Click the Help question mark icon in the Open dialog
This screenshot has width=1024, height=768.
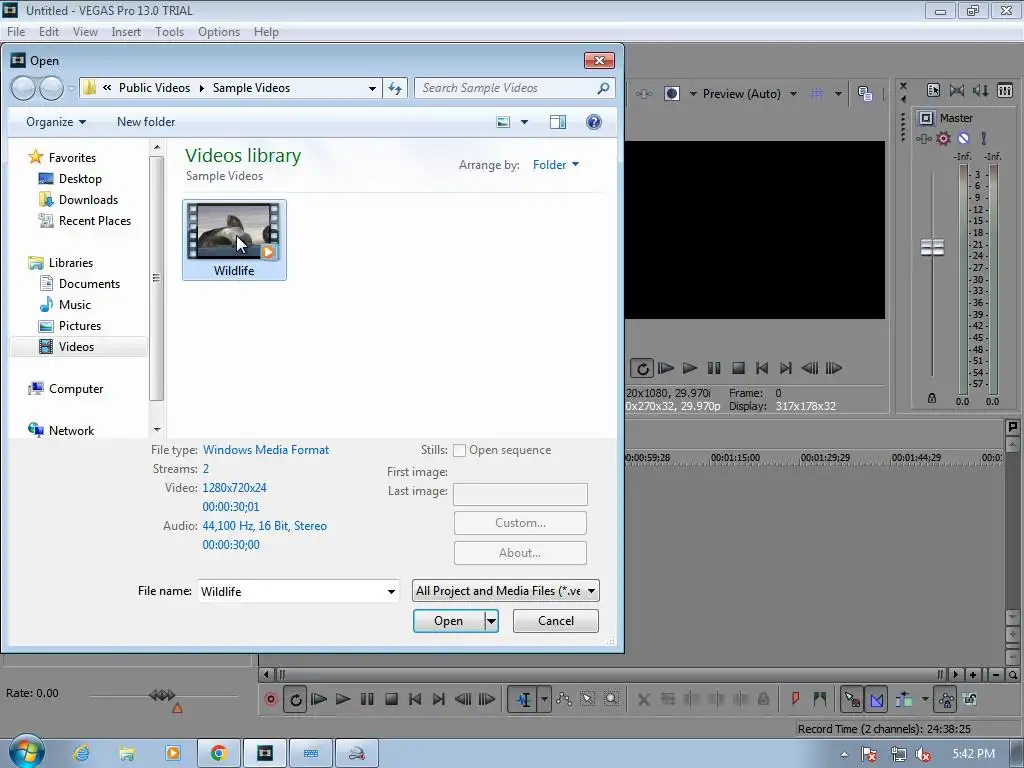(x=594, y=122)
